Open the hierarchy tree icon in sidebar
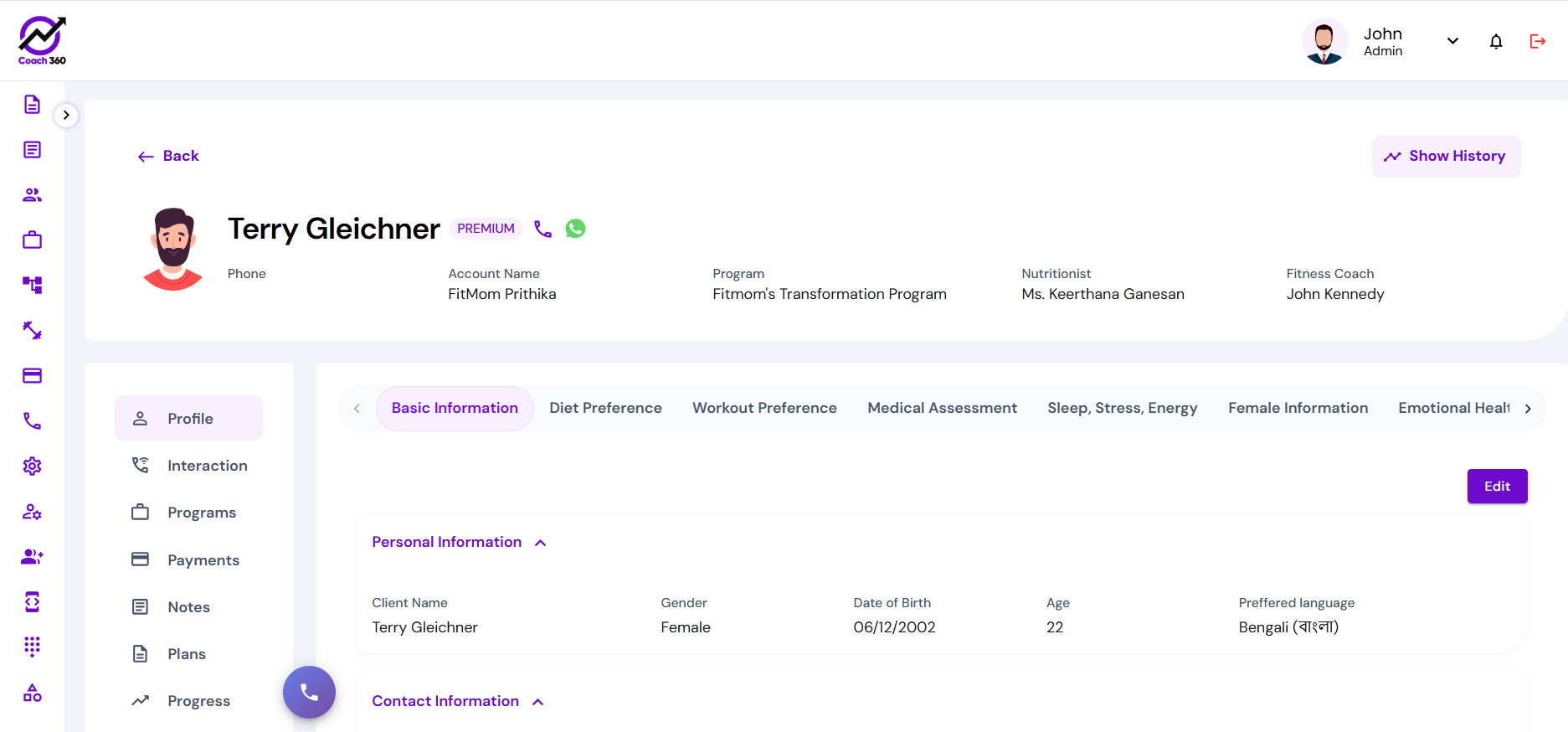This screenshot has height=732, width=1568. coord(32,286)
